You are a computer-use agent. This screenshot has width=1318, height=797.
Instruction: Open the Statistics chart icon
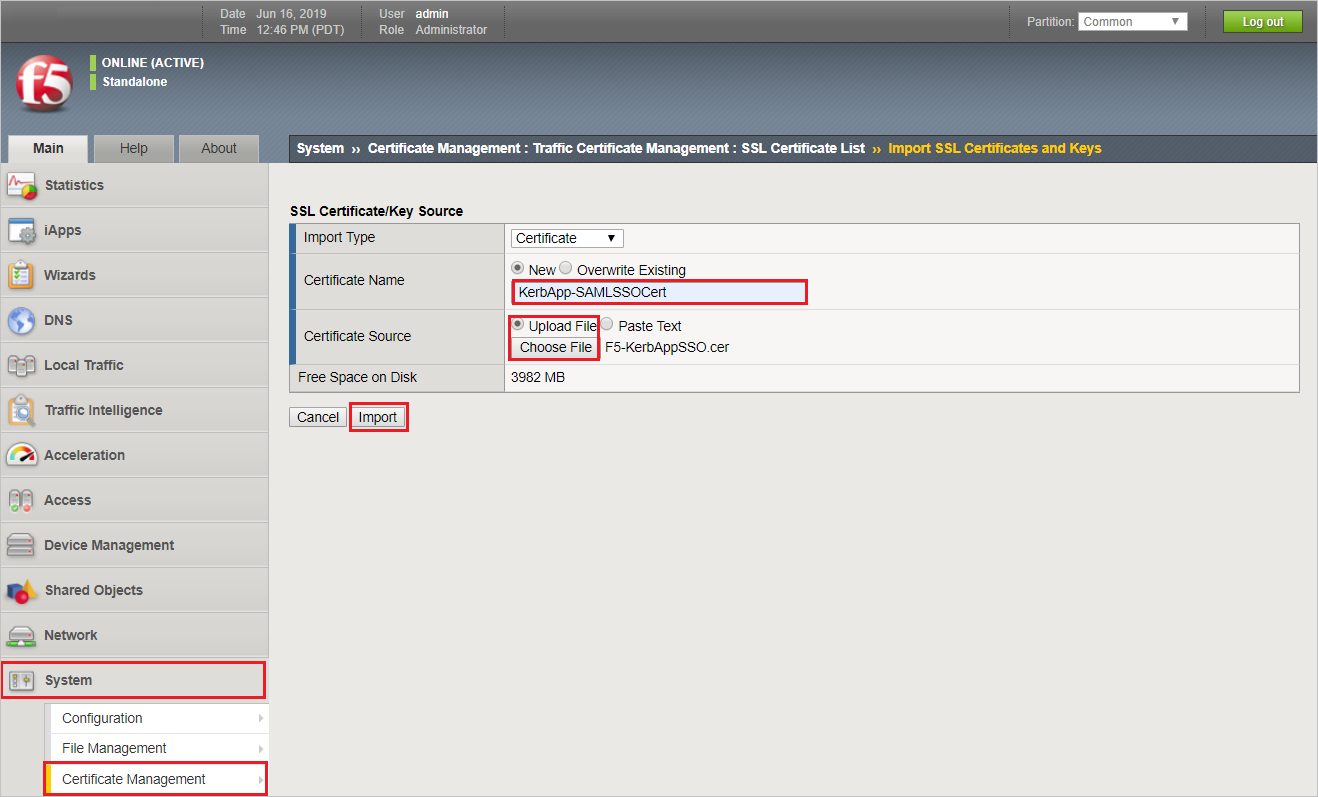click(x=22, y=185)
